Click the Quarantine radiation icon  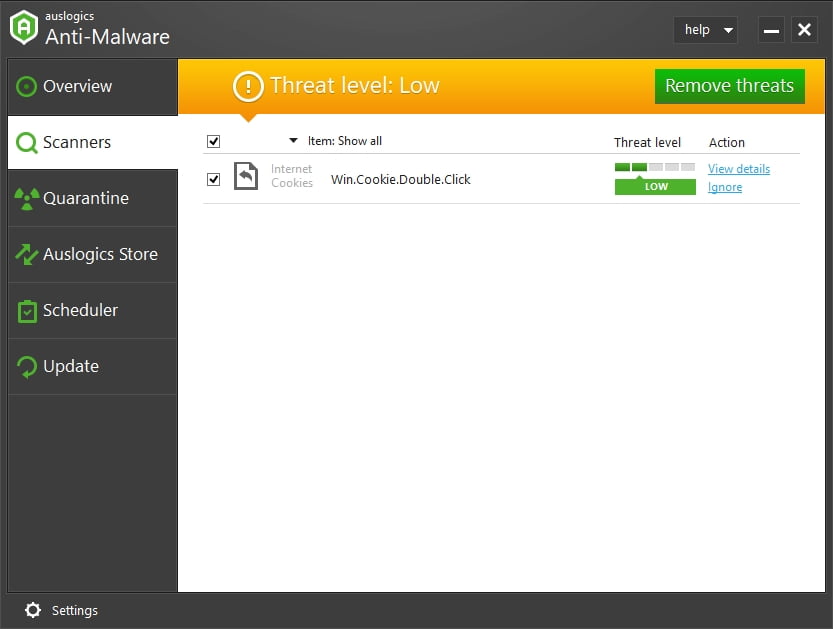(27, 199)
